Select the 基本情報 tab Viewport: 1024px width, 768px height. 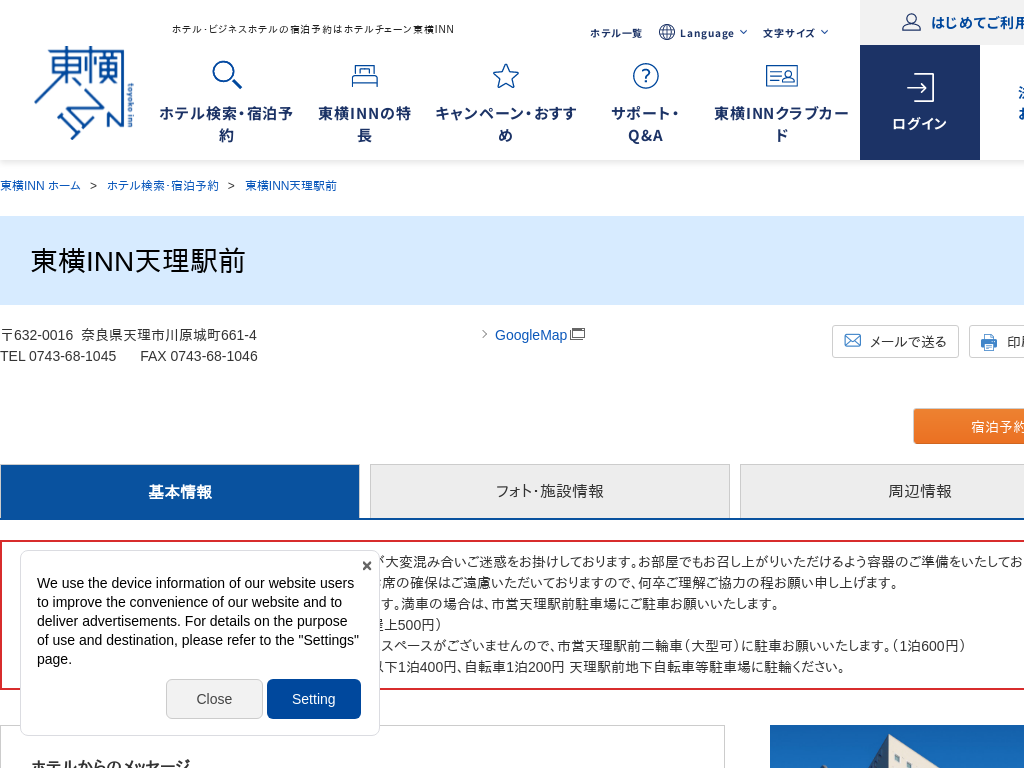point(180,492)
